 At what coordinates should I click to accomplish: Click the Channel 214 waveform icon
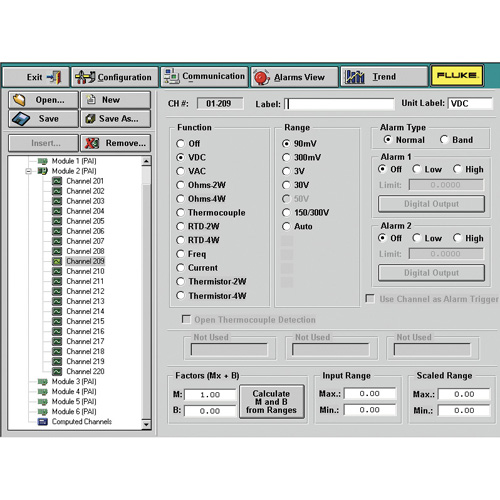pyautogui.click(x=57, y=311)
